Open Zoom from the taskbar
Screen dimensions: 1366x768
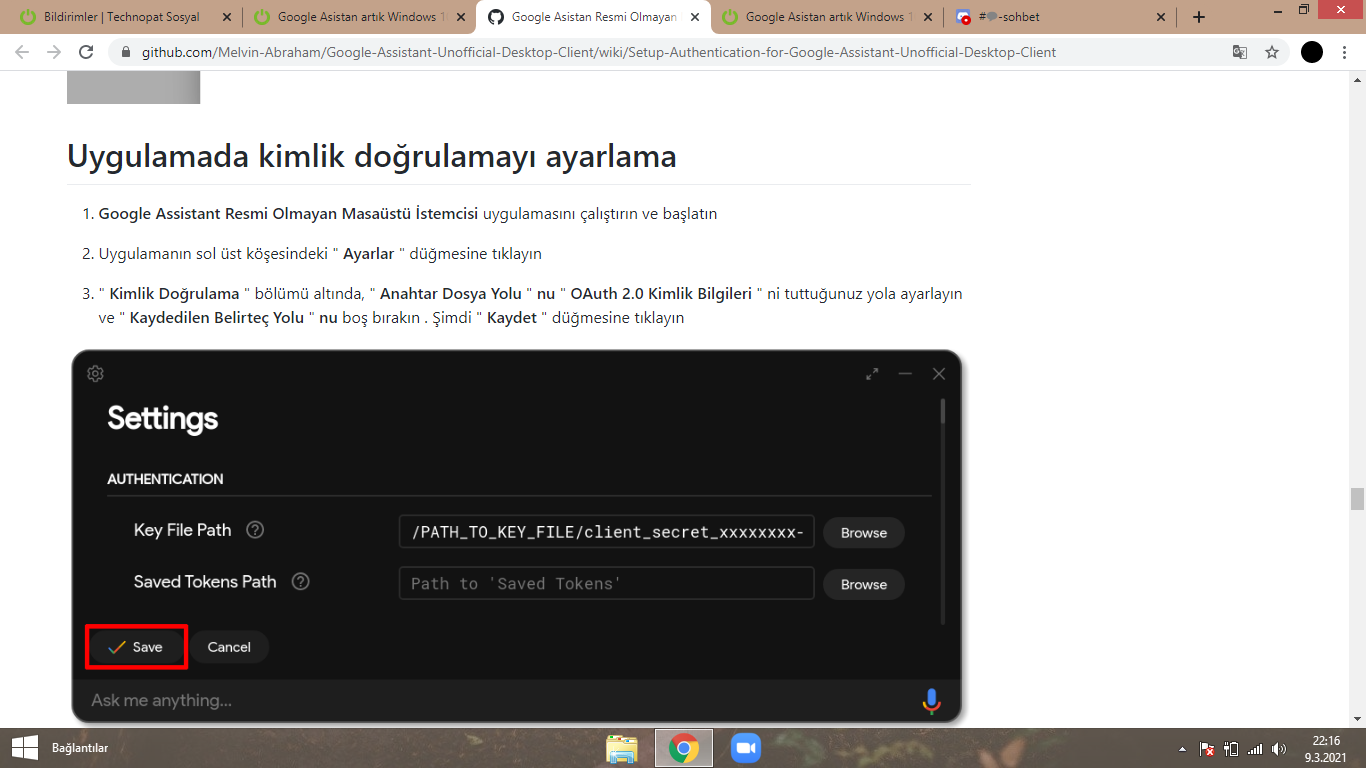(x=746, y=748)
